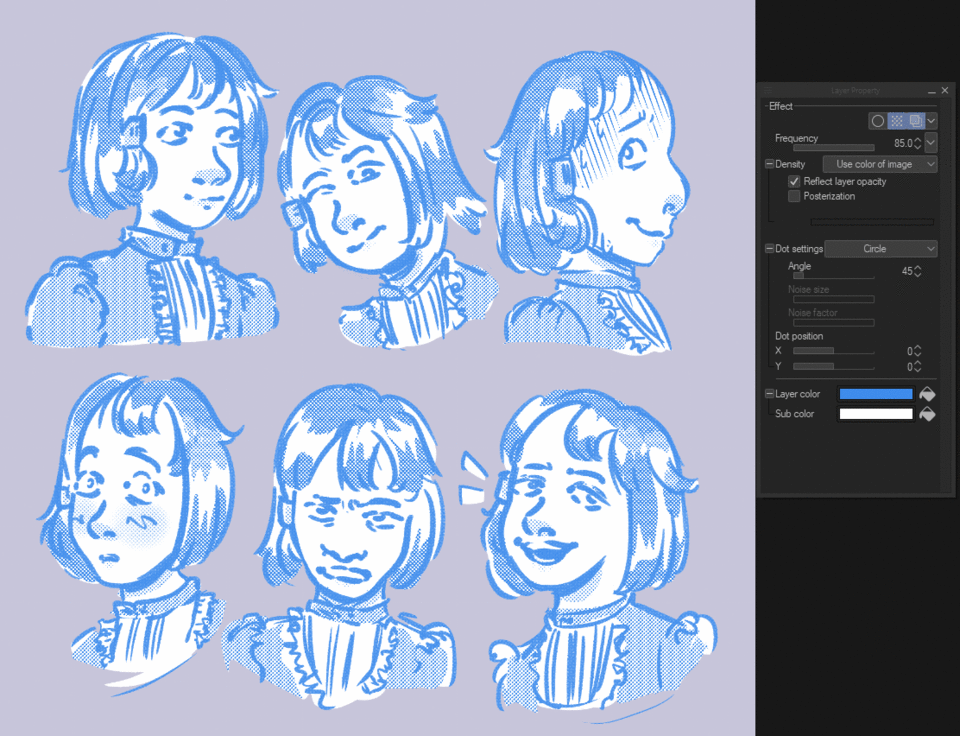Collapse the Layer color section
The width and height of the screenshot is (960, 736).
pyautogui.click(x=770, y=394)
